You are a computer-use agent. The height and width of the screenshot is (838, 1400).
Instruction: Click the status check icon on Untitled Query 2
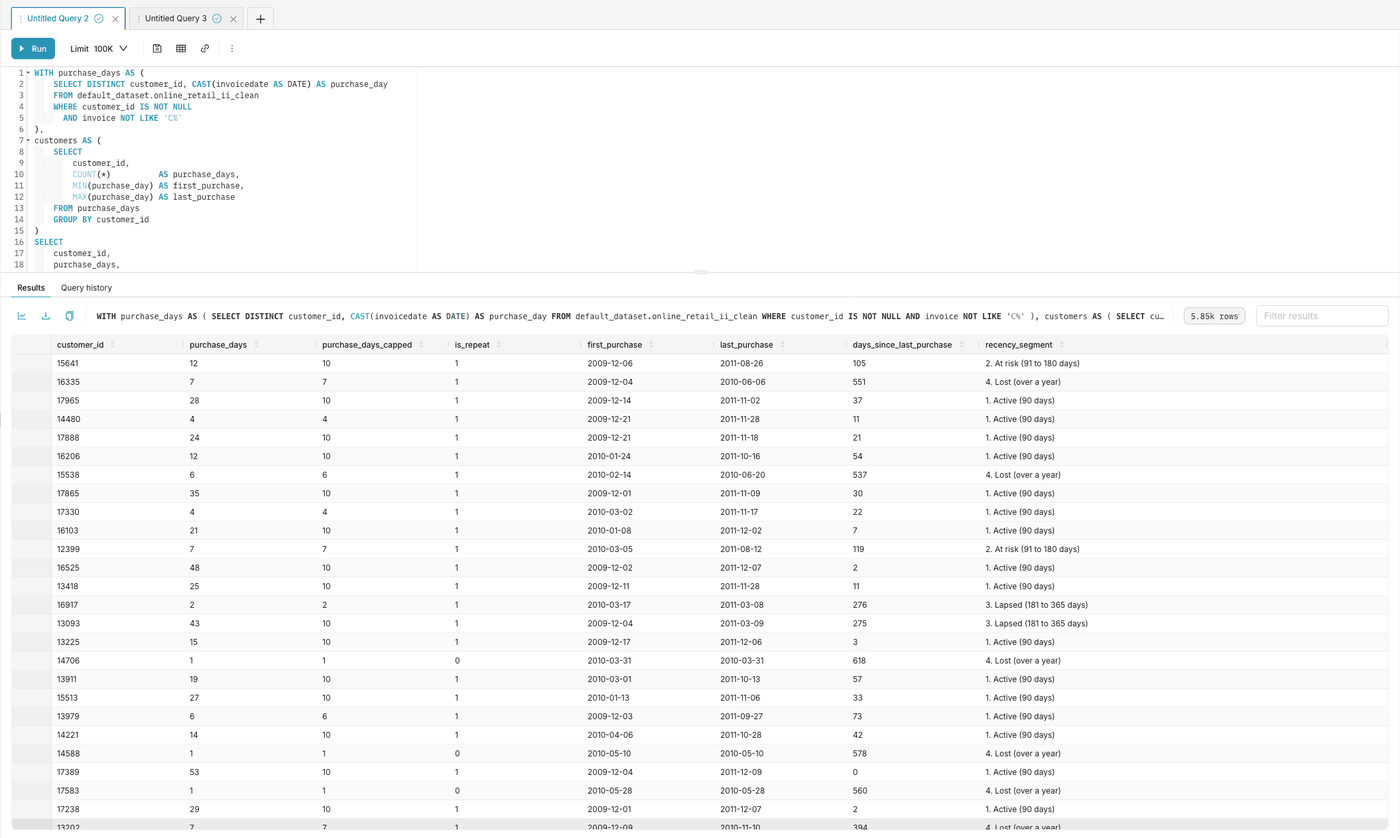click(99, 19)
